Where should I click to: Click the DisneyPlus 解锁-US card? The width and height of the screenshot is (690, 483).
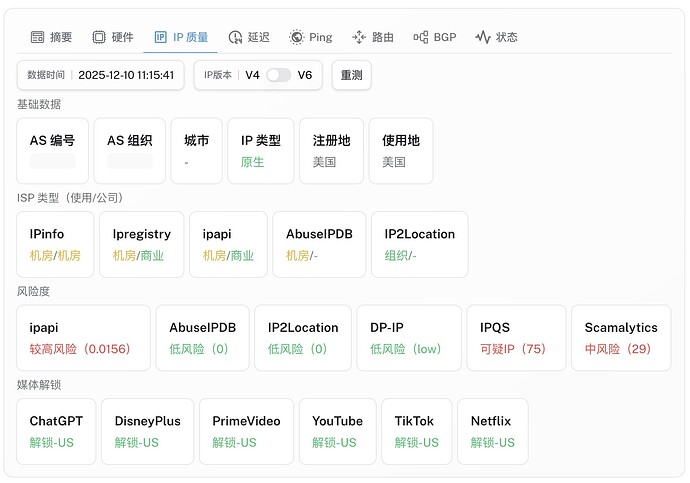[x=147, y=432]
